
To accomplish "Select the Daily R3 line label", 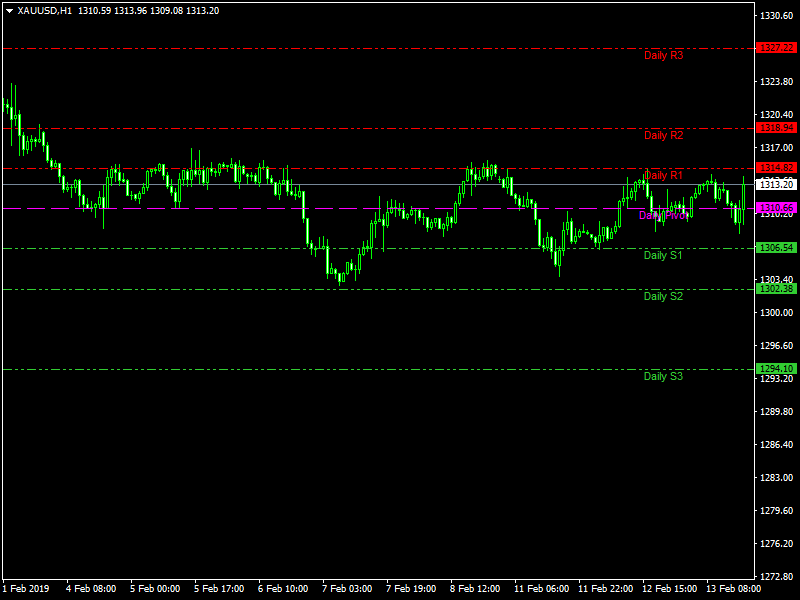I will coord(663,56).
